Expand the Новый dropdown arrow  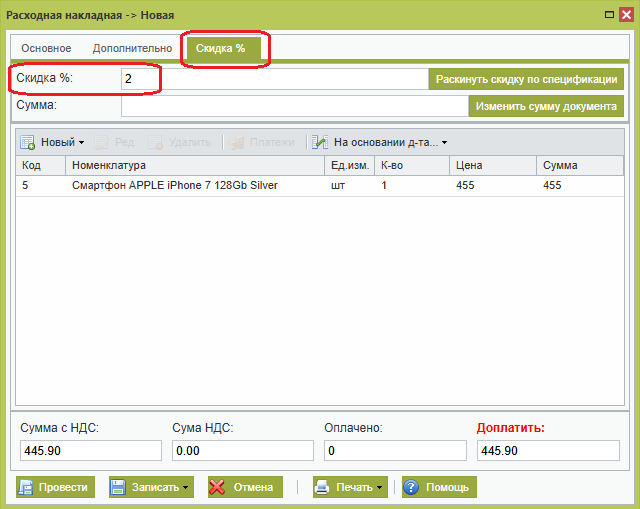pos(82,143)
